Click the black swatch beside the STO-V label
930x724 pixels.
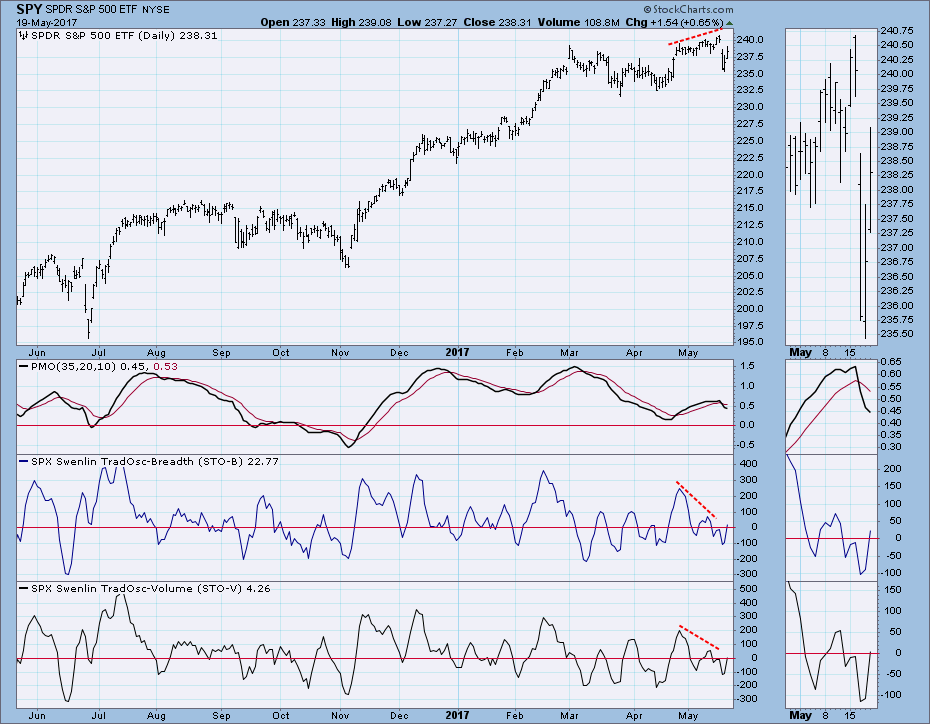tap(23, 589)
